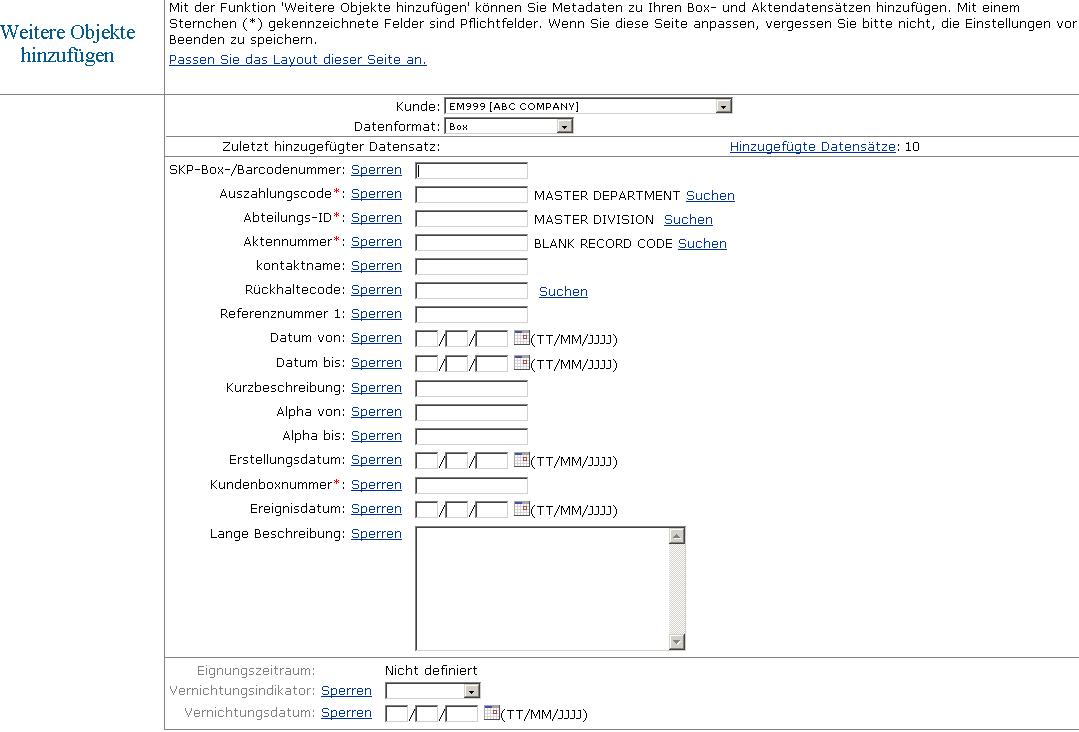This screenshot has height=732, width=1079.
Task: Lock the Auszahlungscode field via Sperren
Action: [376, 194]
